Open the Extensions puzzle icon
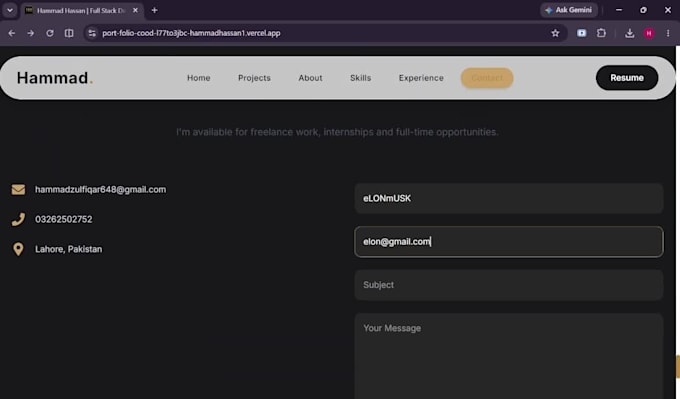Viewport: 680px width, 399px height. click(x=602, y=33)
